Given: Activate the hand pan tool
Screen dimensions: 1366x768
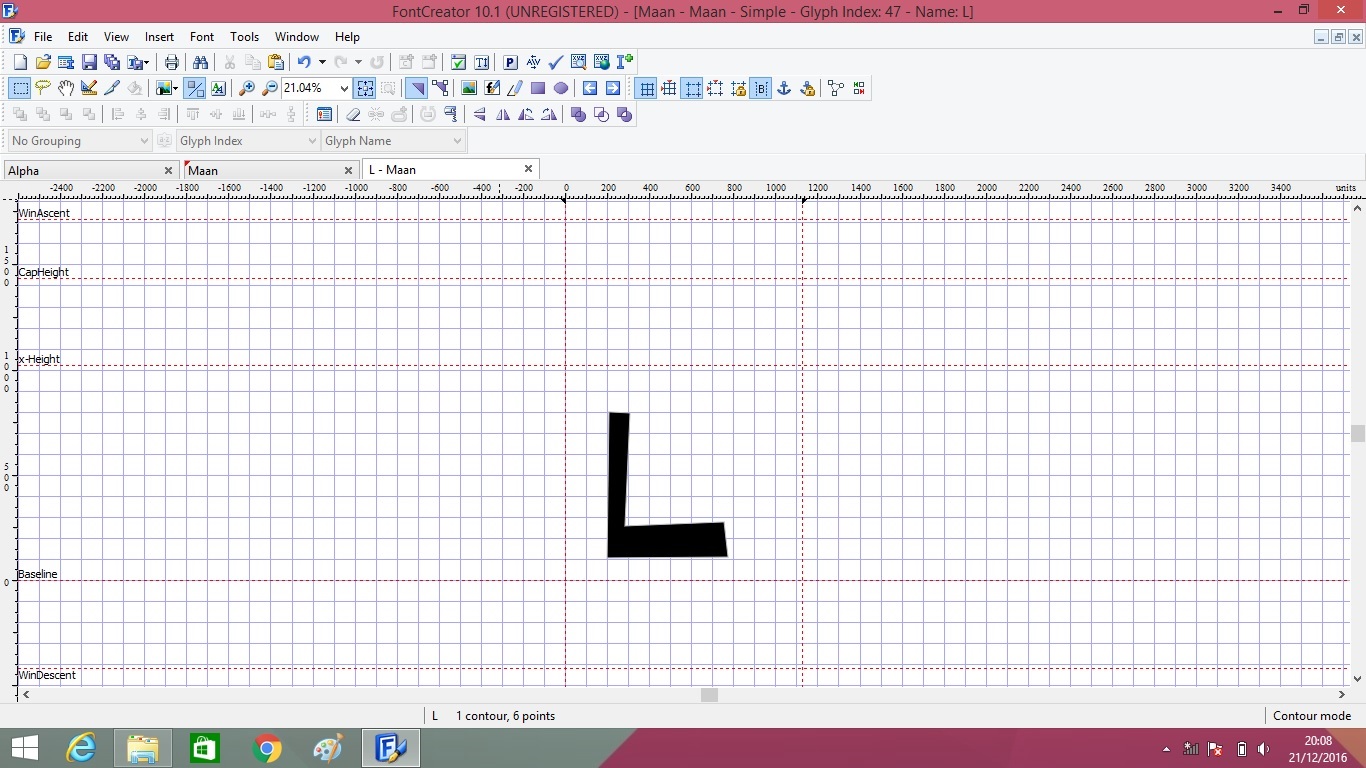Looking at the screenshot, I should pos(66,88).
